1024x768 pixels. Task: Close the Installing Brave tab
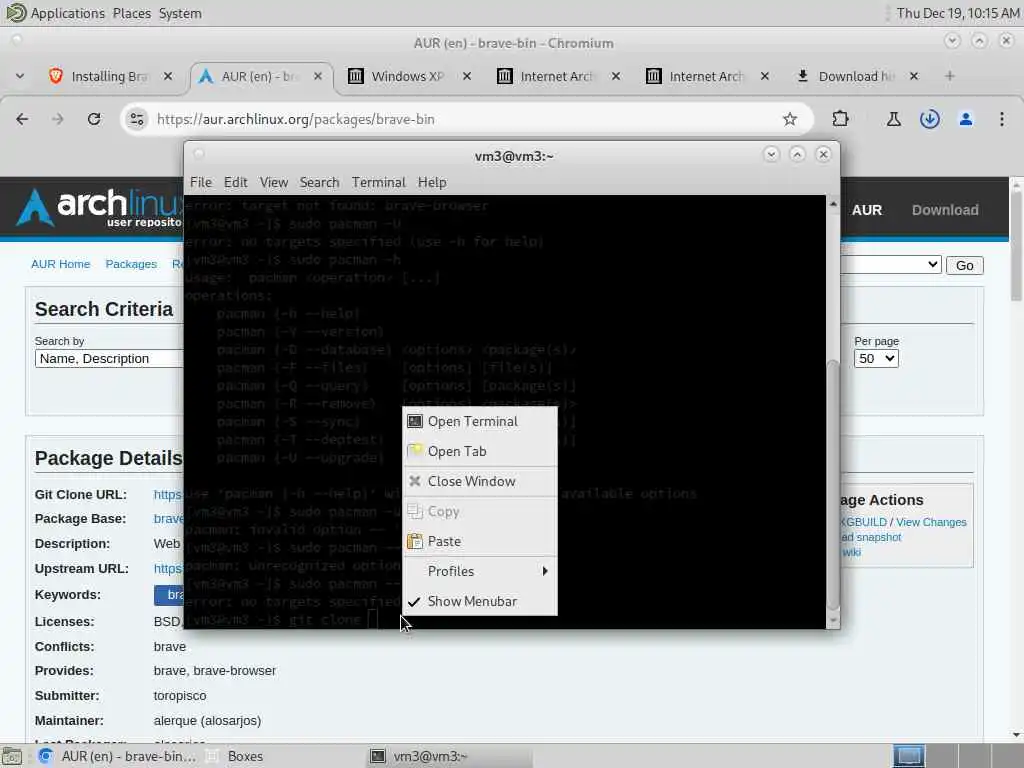[168, 76]
